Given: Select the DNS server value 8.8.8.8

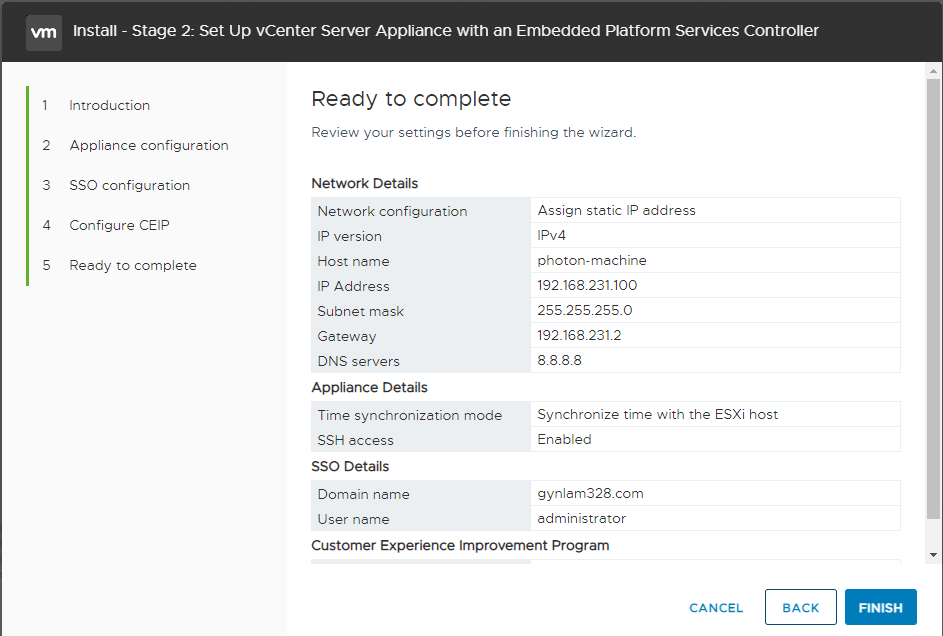Looking at the screenshot, I should [x=559, y=361].
